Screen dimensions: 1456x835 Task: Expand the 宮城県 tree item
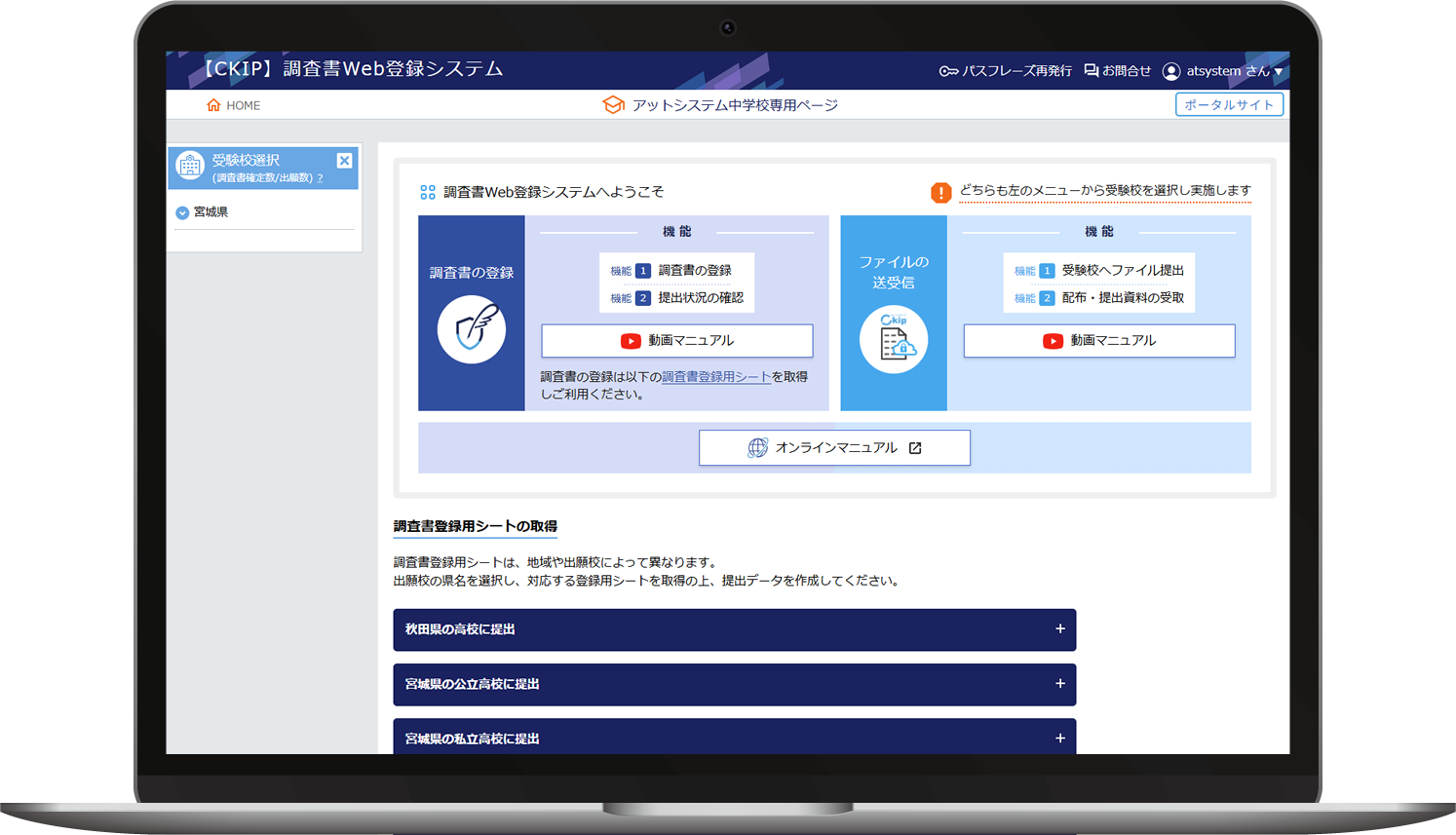[182, 212]
